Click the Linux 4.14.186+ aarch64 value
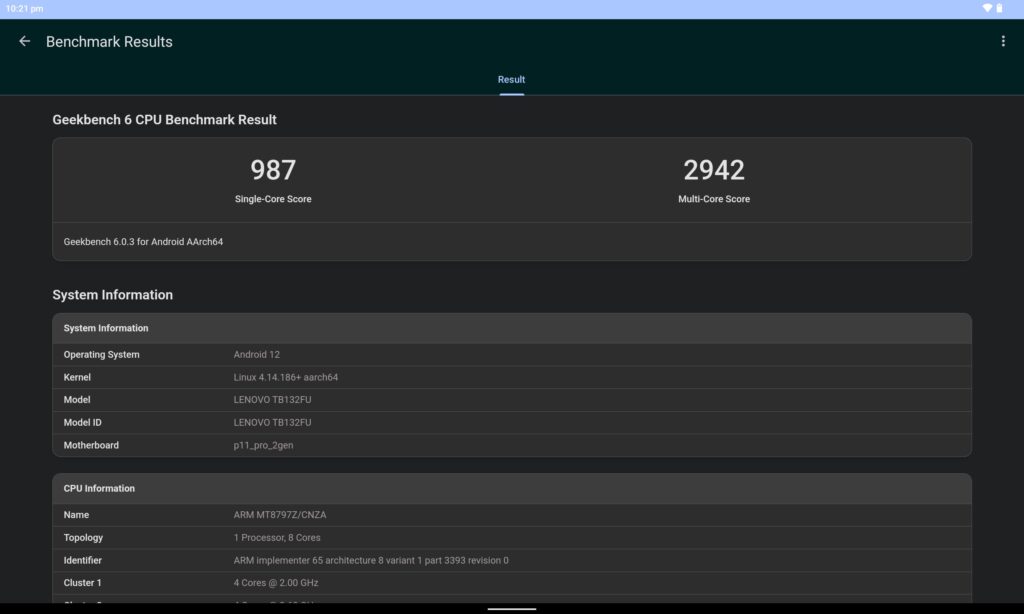Image resolution: width=1024 pixels, height=614 pixels. pyautogui.click(x=285, y=378)
